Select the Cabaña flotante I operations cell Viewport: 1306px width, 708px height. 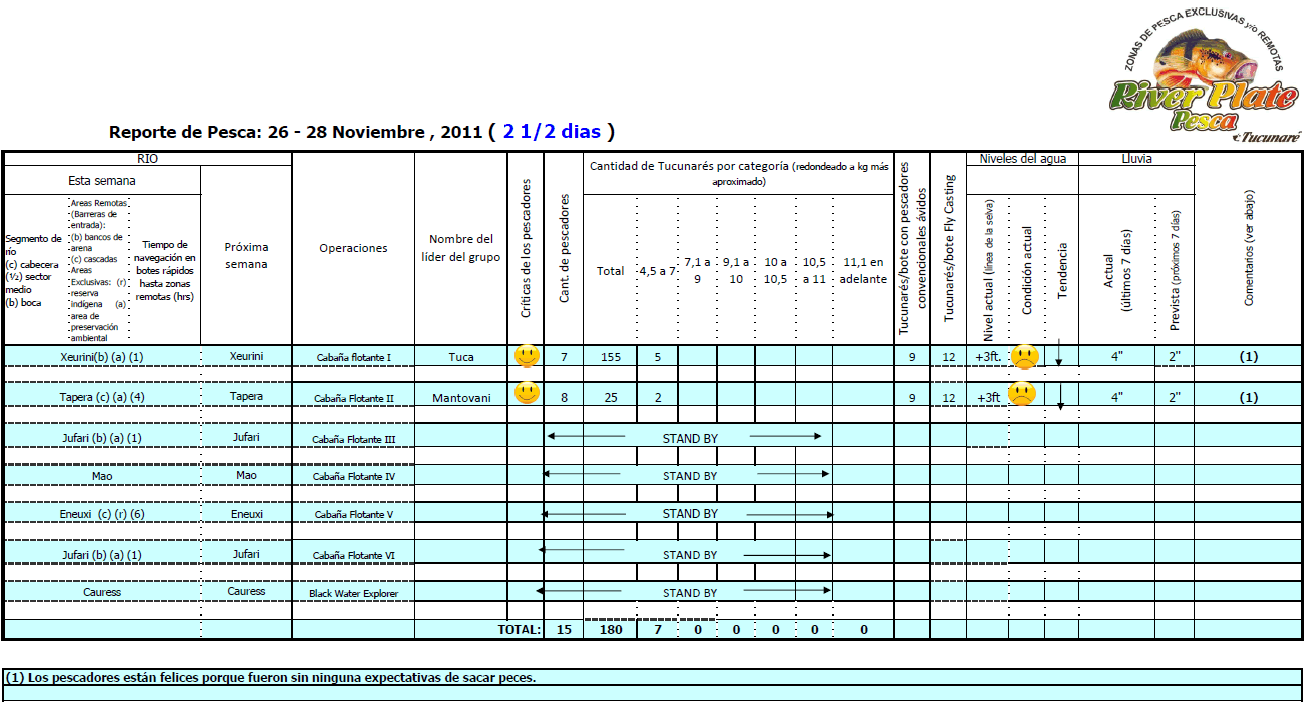(x=353, y=357)
